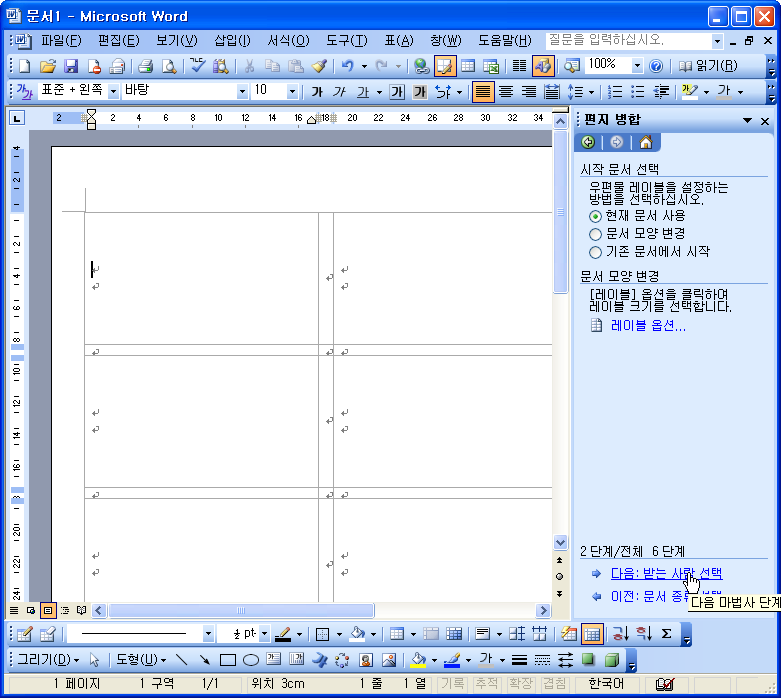Viewport: 781px width, 698px height.
Task: Activate the format painter brush
Action: coord(319,66)
